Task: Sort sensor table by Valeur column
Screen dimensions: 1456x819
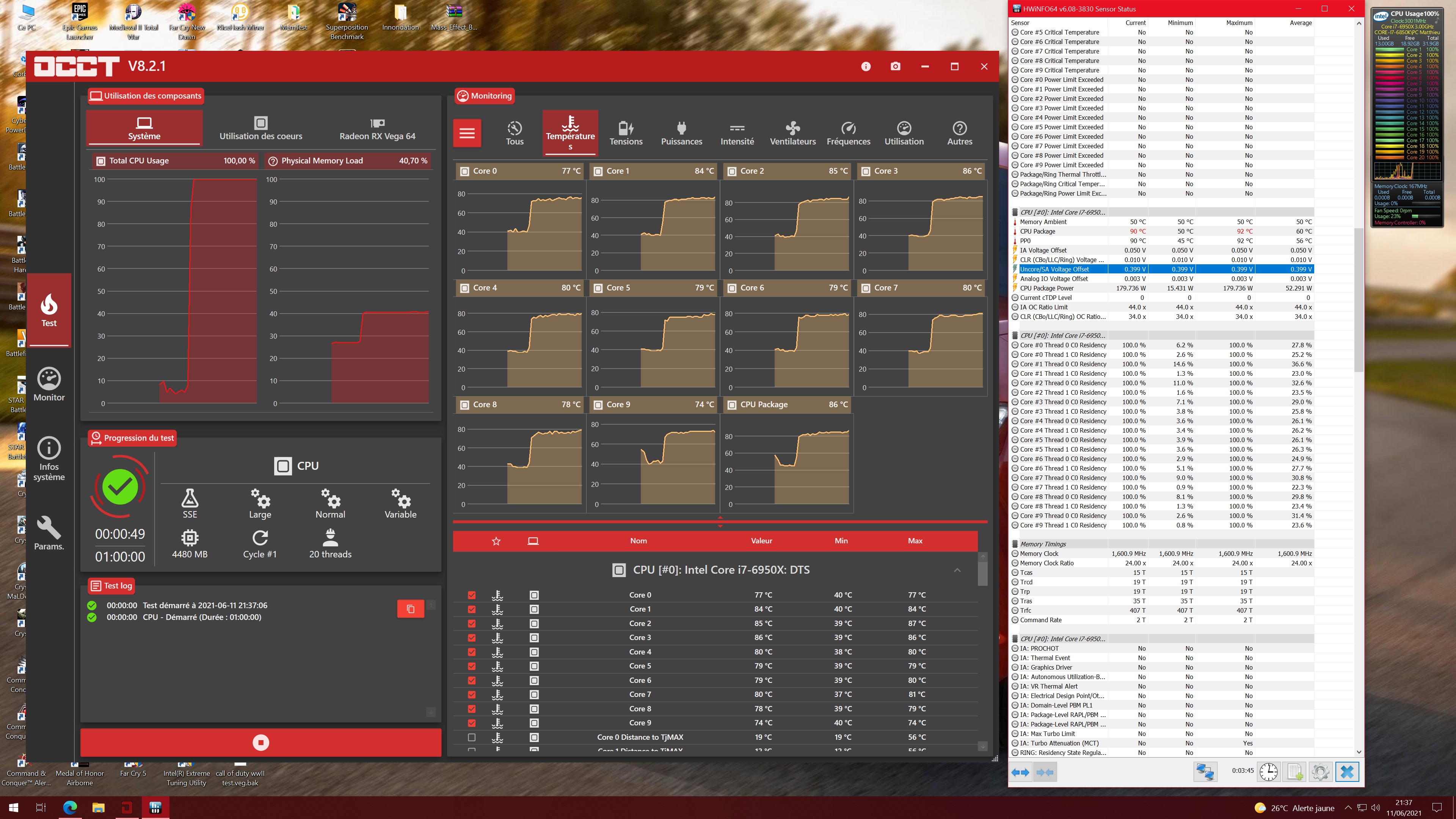Action: pos(761,541)
